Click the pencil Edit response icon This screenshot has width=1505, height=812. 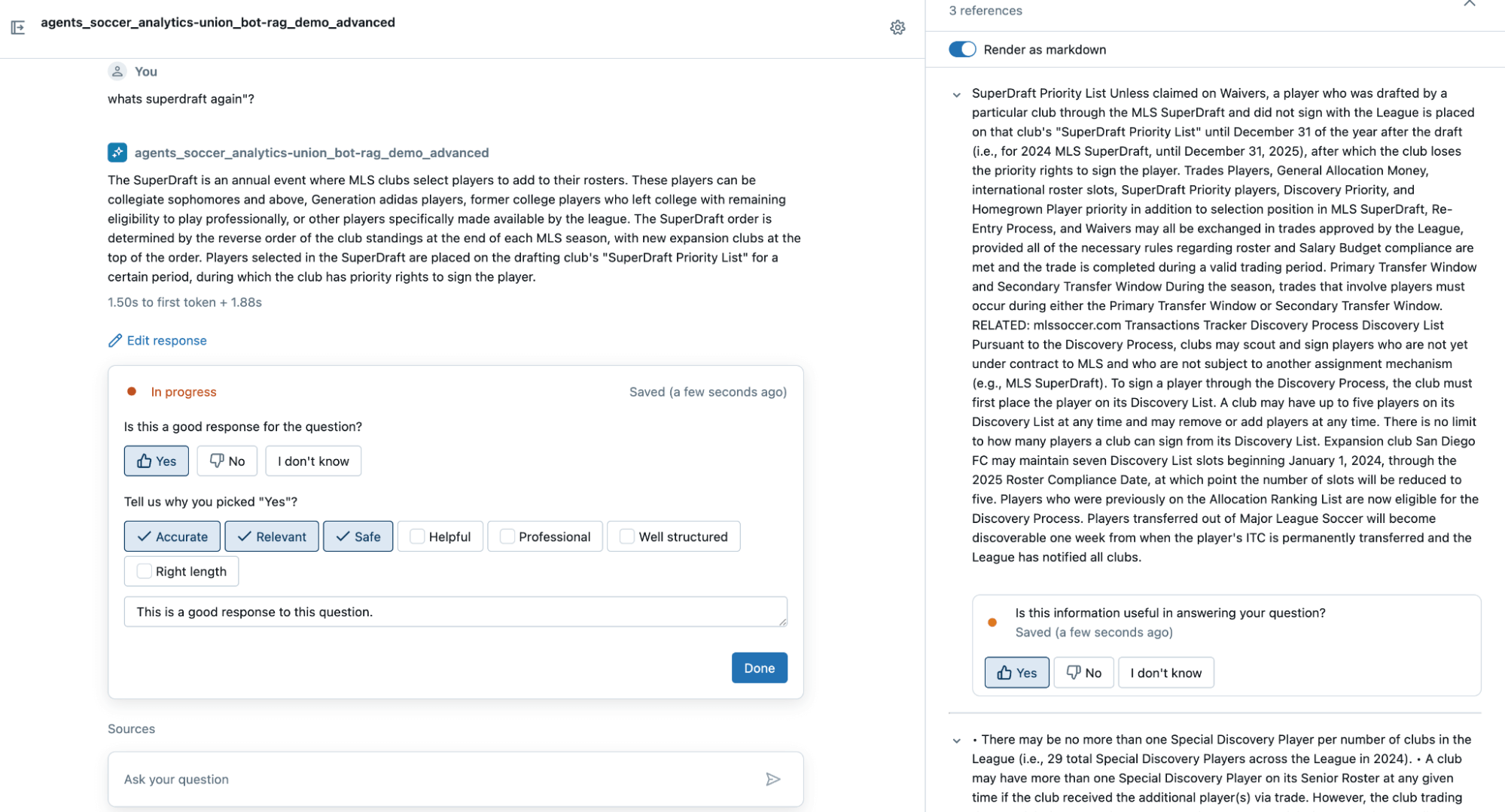click(115, 341)
